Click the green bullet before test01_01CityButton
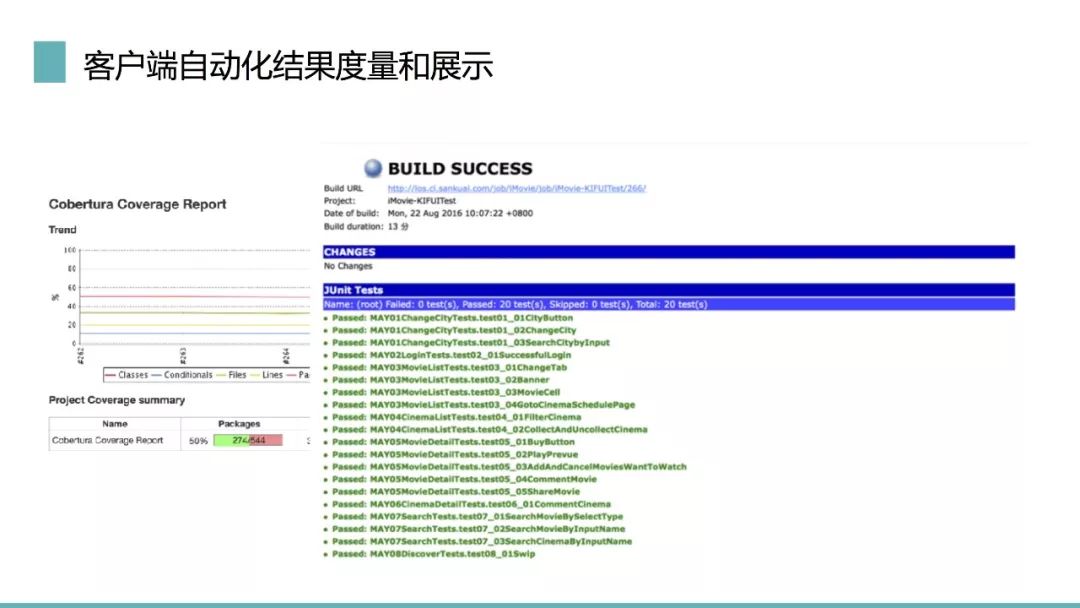1080x608 pixels. [327, 318]
